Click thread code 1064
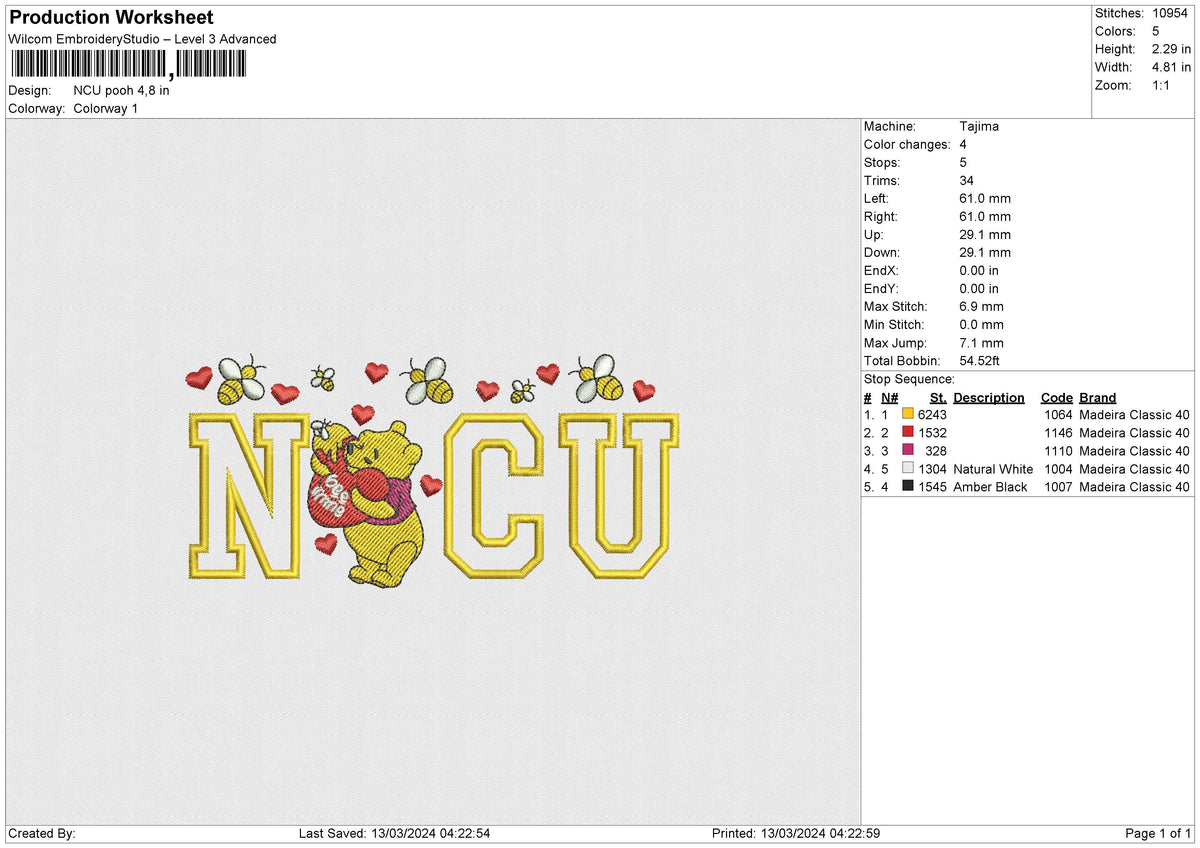The width and height of the screenshot is (1200, 848). tap(1058, 414)
